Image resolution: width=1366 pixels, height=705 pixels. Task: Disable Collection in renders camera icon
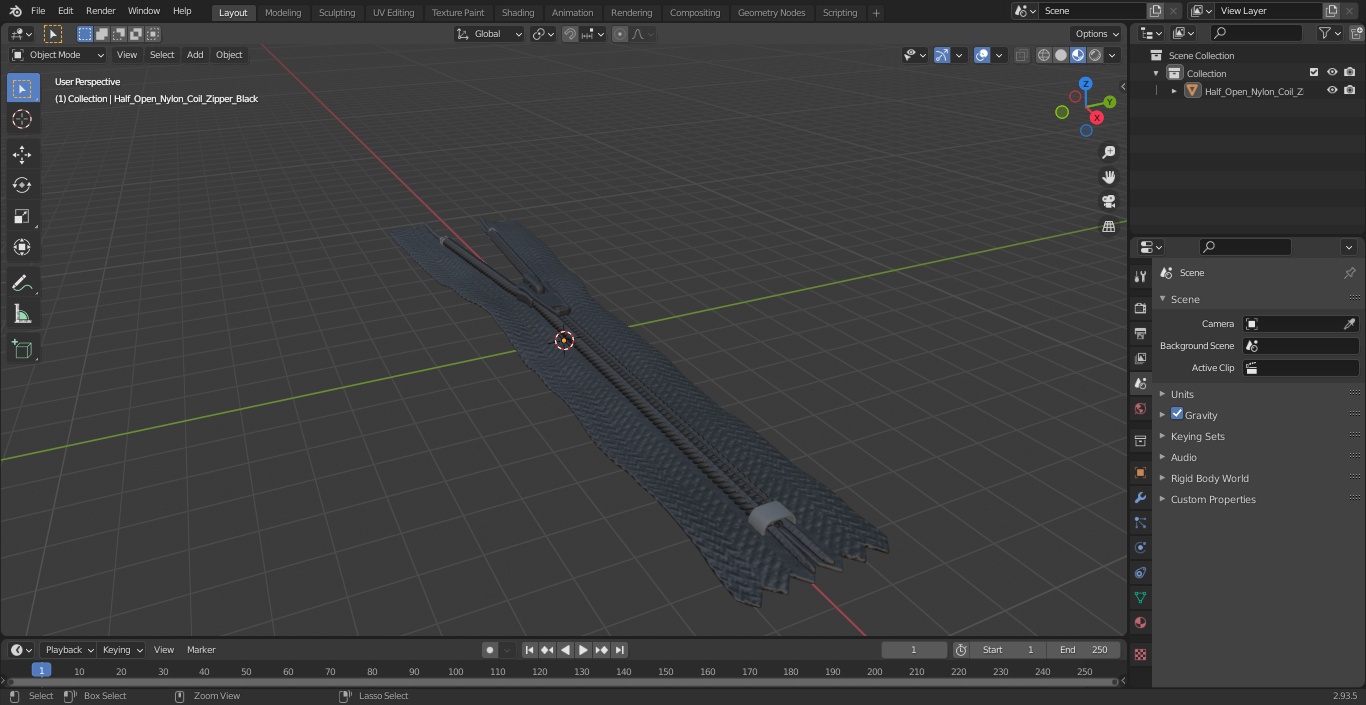(1350, 73)
